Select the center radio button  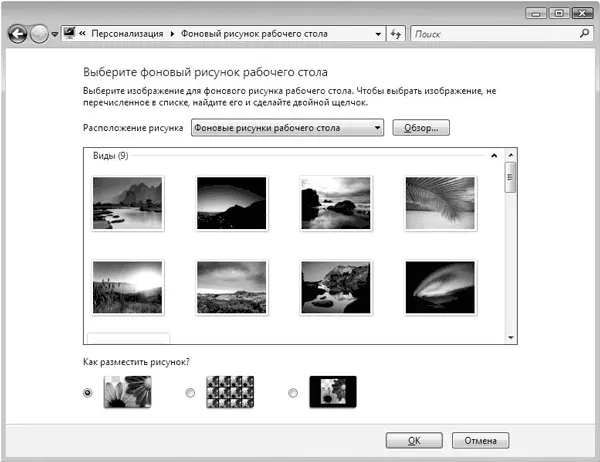point(293,393)
